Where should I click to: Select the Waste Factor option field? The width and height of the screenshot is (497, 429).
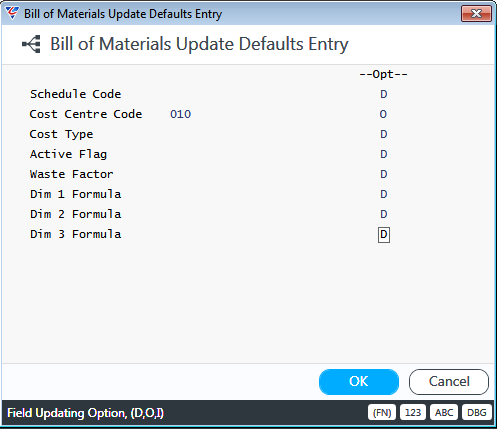pos(384,174)
